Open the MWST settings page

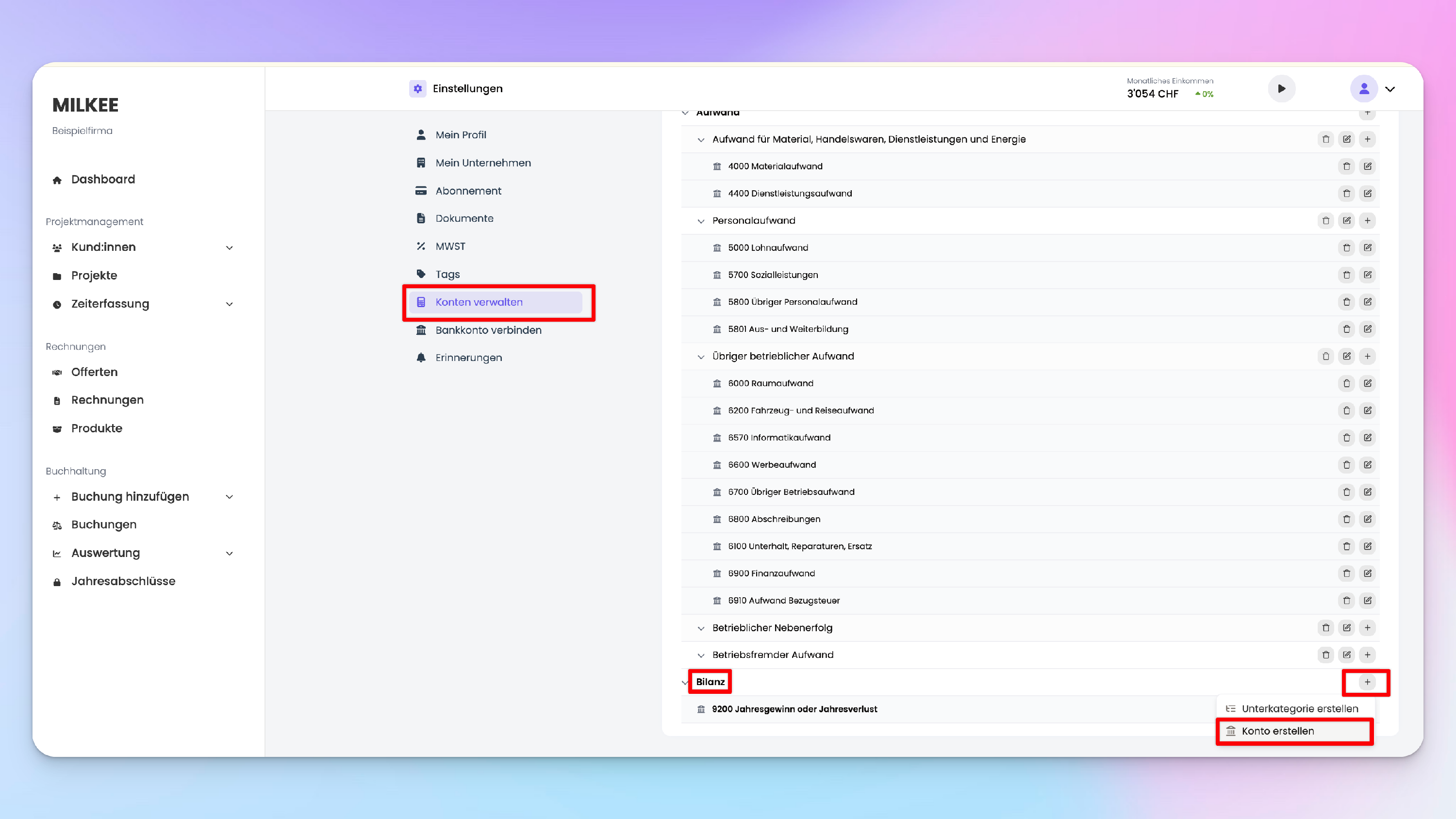tap(450, 246)
